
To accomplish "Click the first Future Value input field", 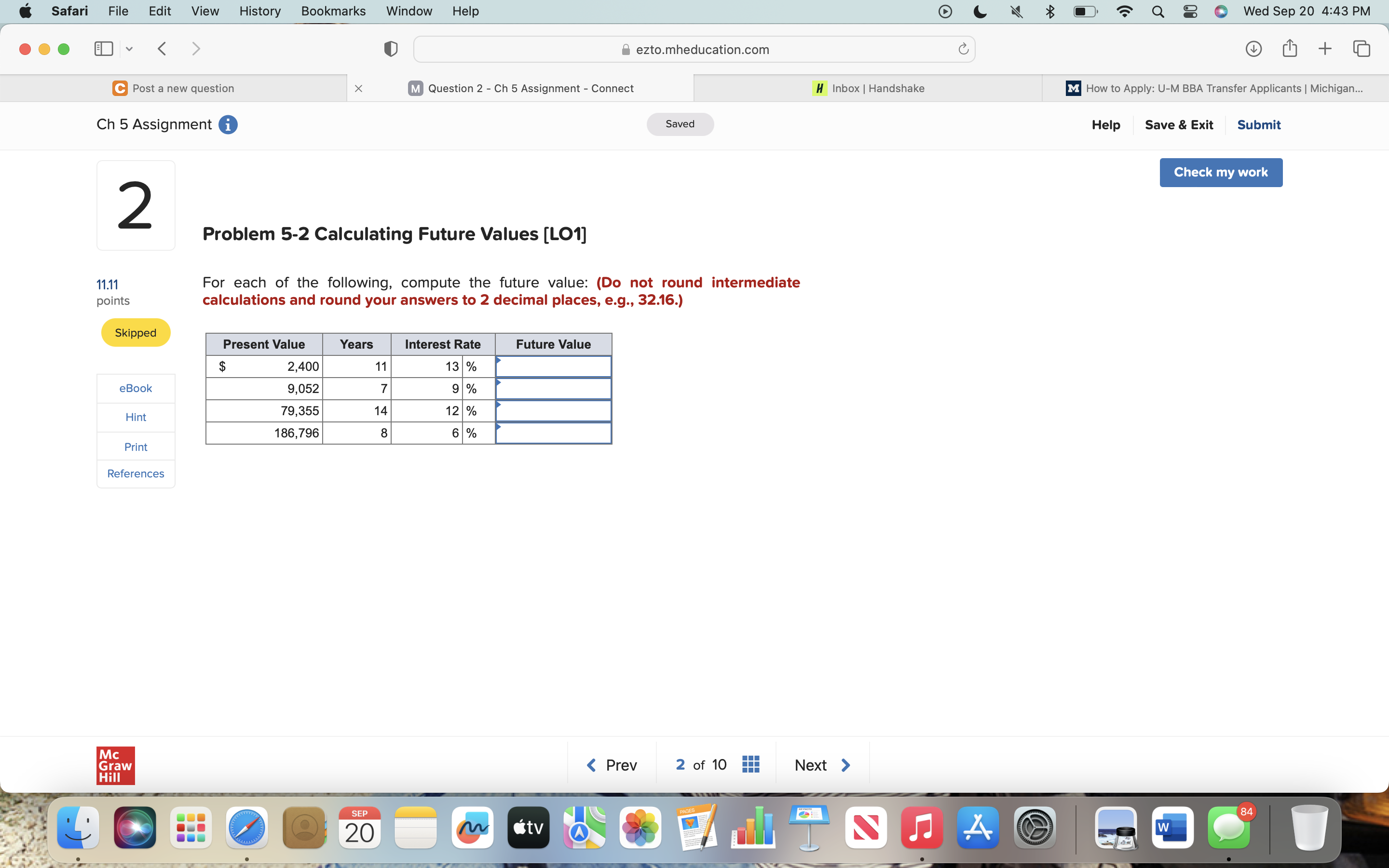I will (x=553, y=366).
